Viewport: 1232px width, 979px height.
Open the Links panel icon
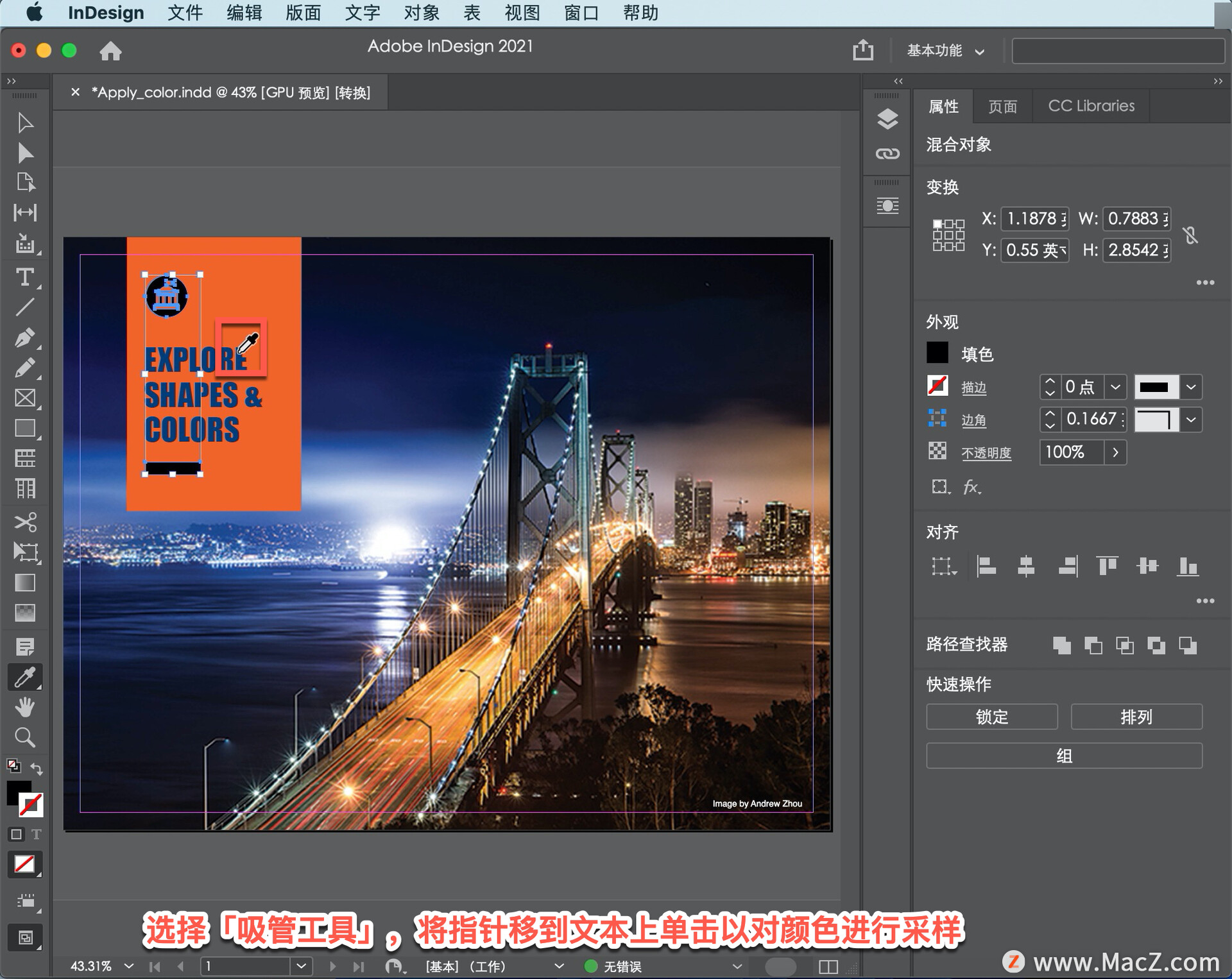[x=887, y=154]
